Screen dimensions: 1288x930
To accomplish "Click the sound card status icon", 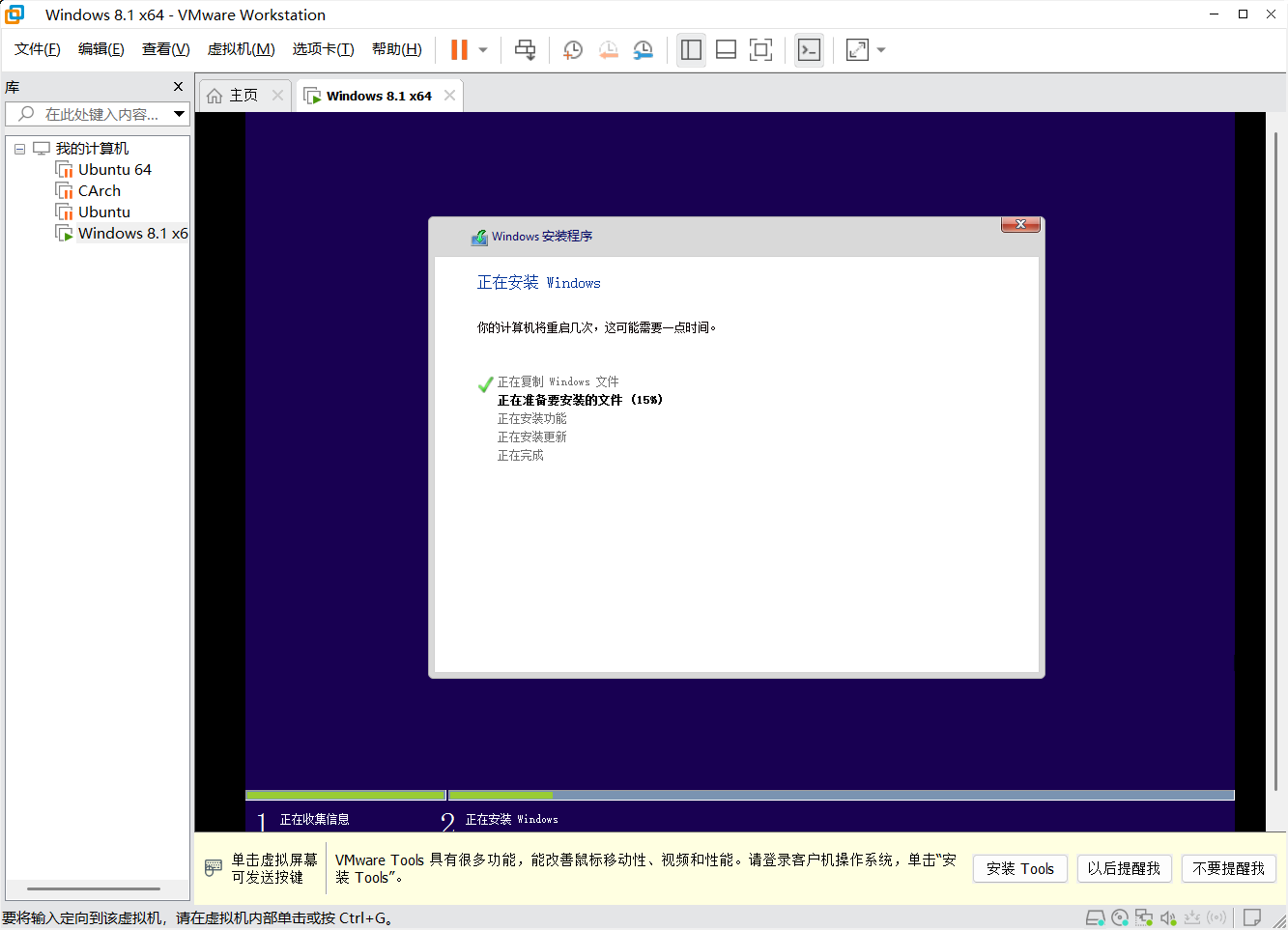I will (x=1168, y=917).
